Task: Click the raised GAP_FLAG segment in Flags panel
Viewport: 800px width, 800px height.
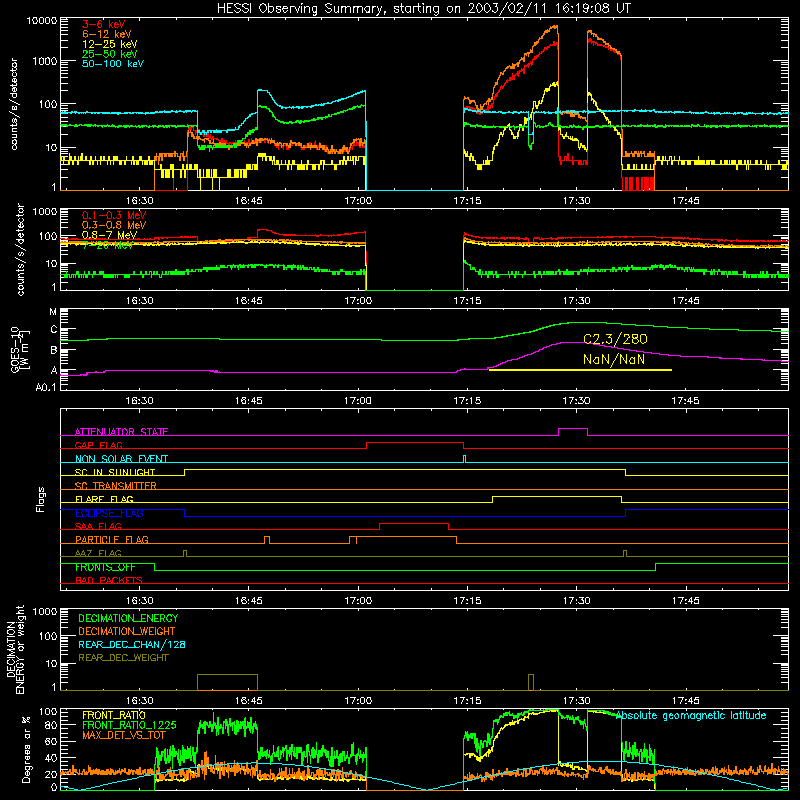Action: [415, 443]
